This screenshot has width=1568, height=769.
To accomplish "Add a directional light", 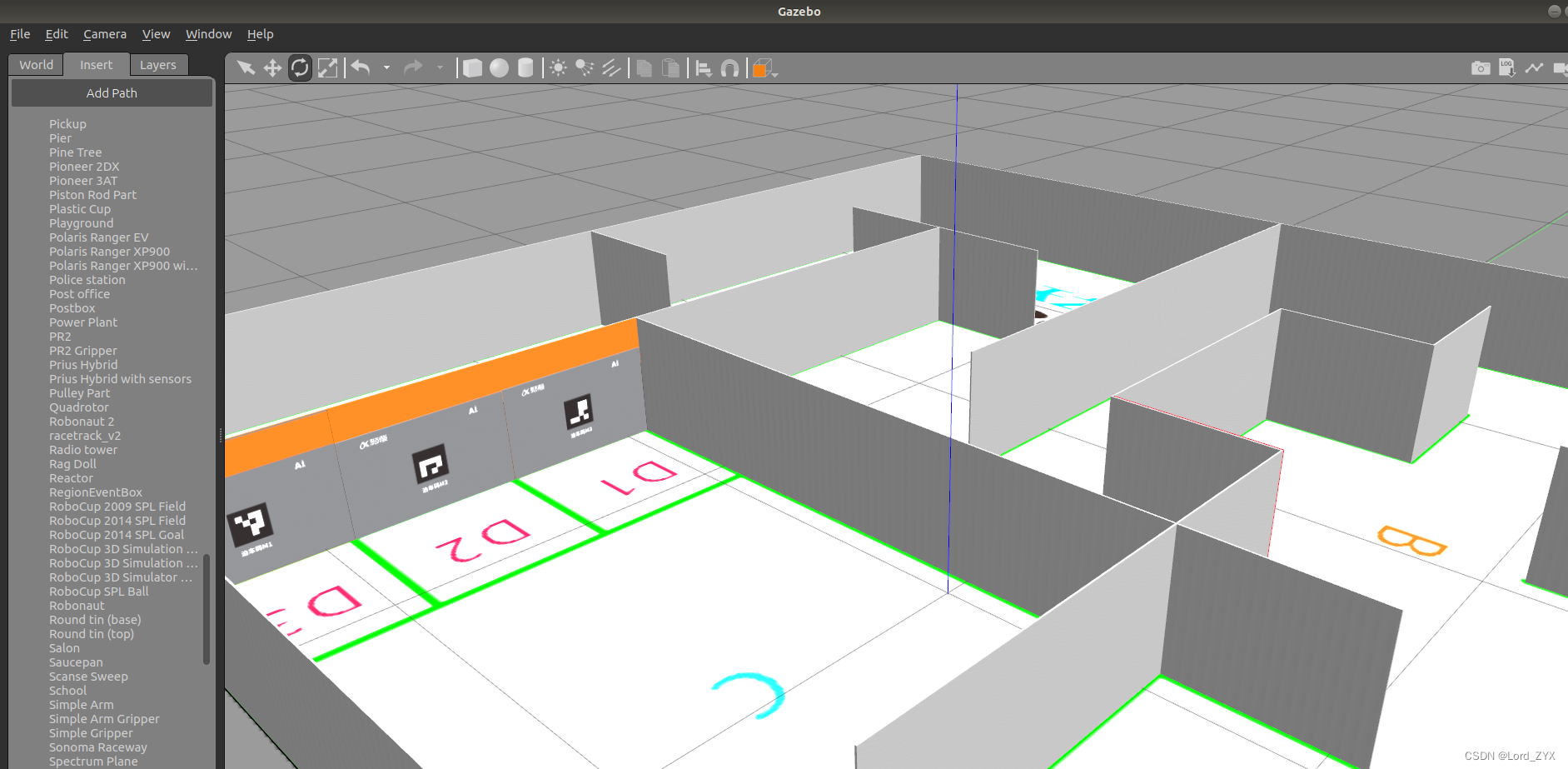I will click(611, 67).
